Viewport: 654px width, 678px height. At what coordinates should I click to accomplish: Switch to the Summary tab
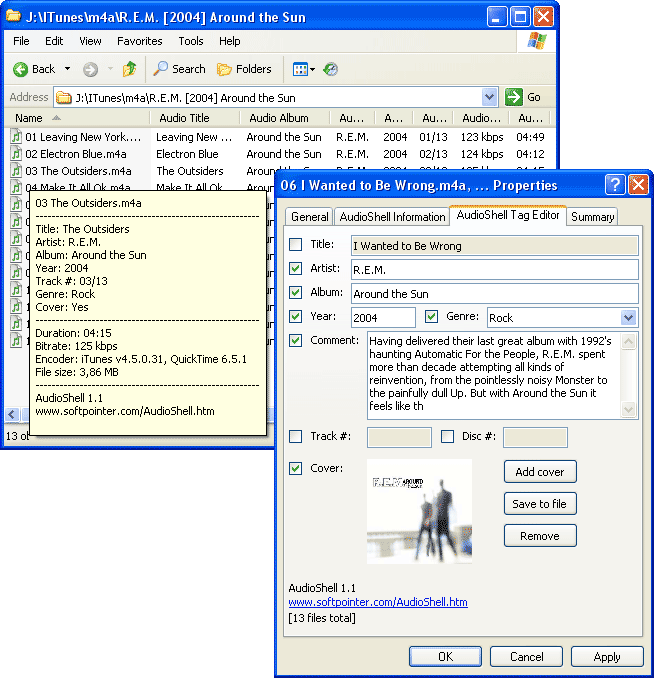coord(593,217)
